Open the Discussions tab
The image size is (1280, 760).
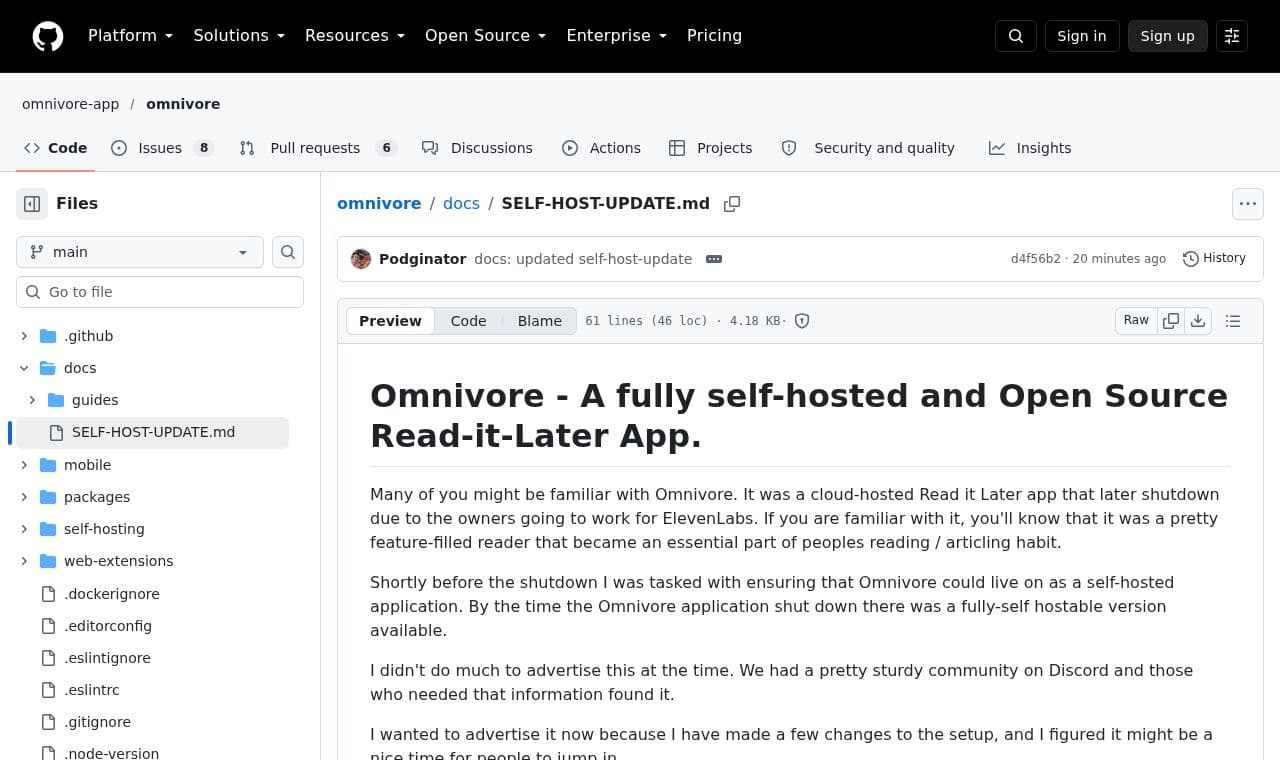tap(477, 148)
